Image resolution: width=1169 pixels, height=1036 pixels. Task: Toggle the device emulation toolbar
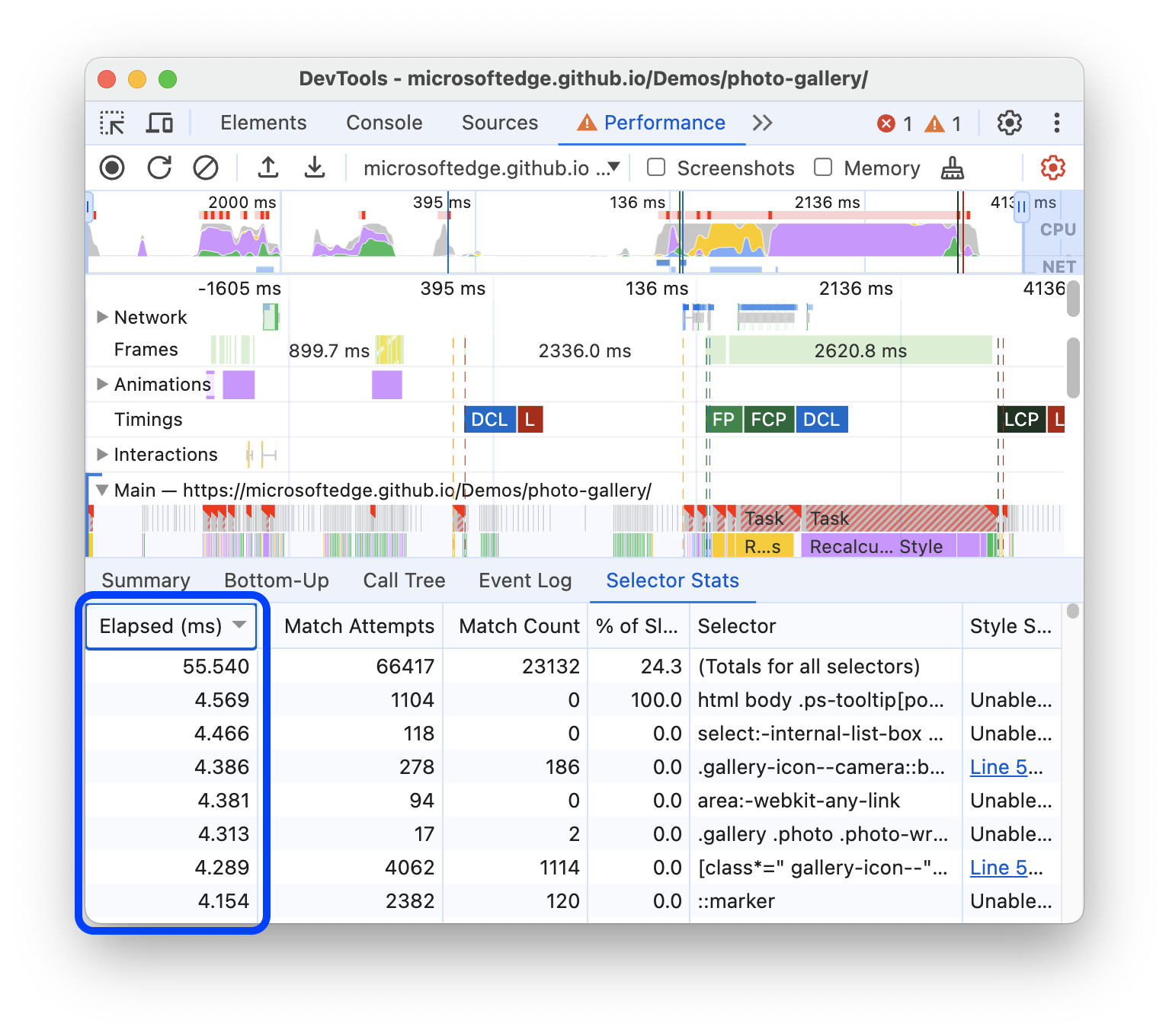pyautogui.click(x=159, y=122)
